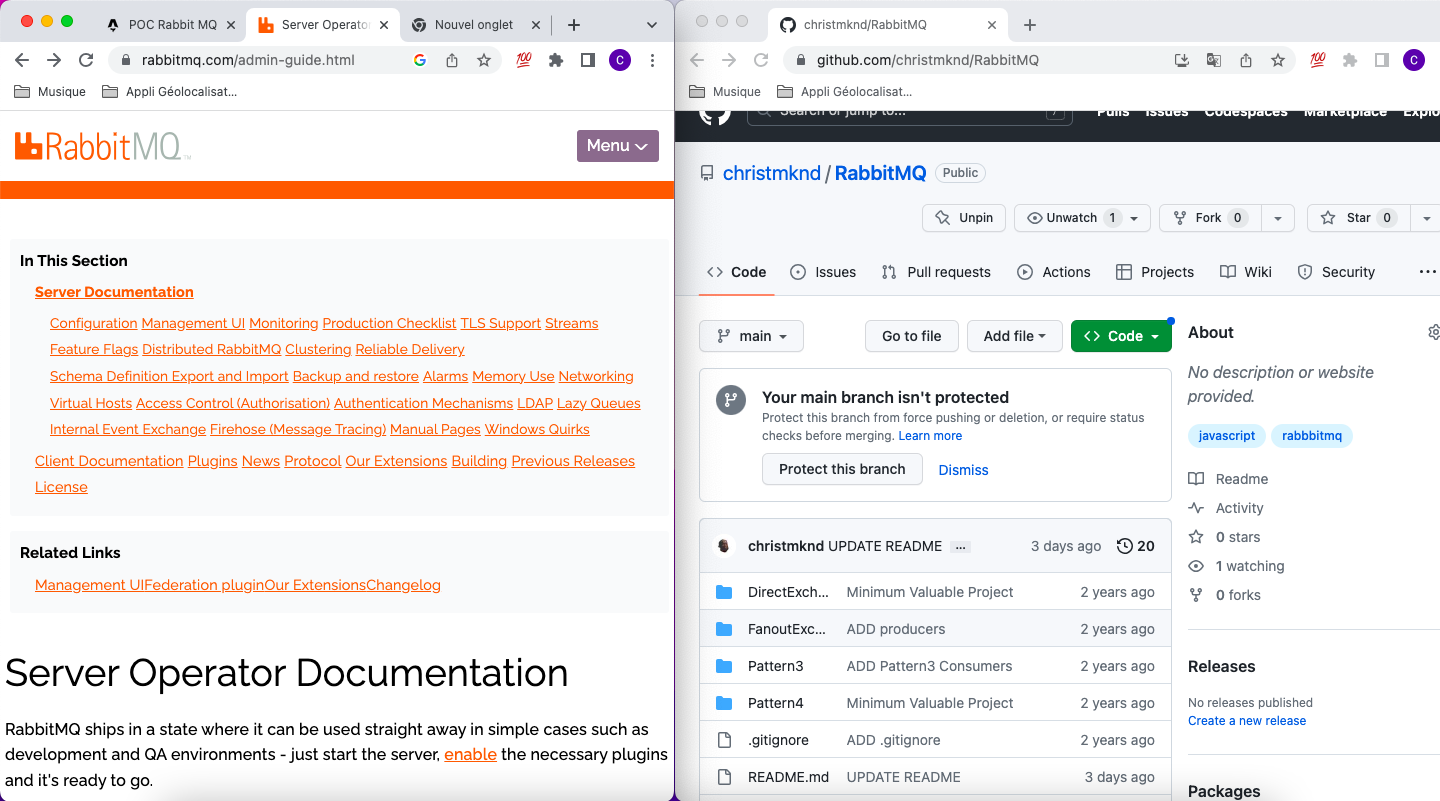The height and width of the screenshot is (801, 1440).
Task: Click Unpin button
Action: click(964, 218)
